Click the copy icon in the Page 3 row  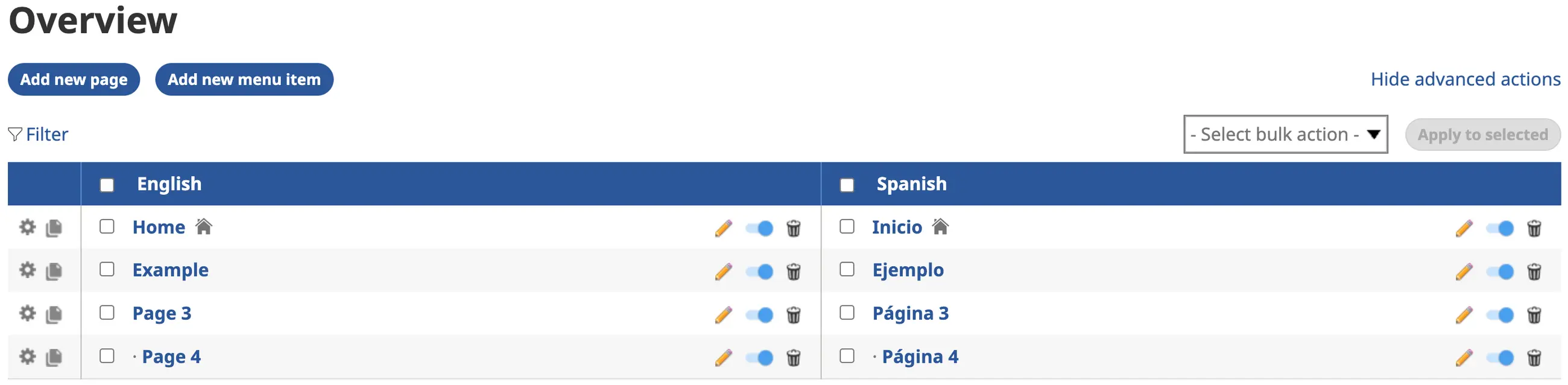tap(54, 314)
